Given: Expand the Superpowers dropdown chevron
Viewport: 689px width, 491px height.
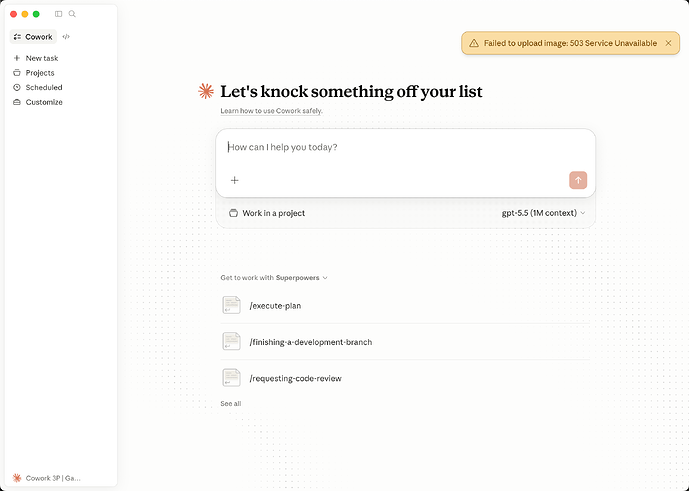Looking at the screenshot, I should coord(325,278).
